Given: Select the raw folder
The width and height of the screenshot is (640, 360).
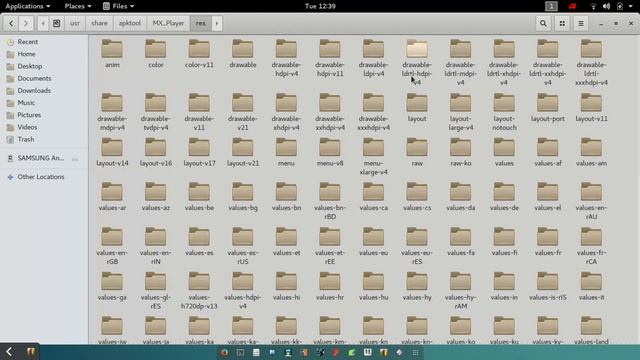Looking at the screenshot, I should click(417, 152).
